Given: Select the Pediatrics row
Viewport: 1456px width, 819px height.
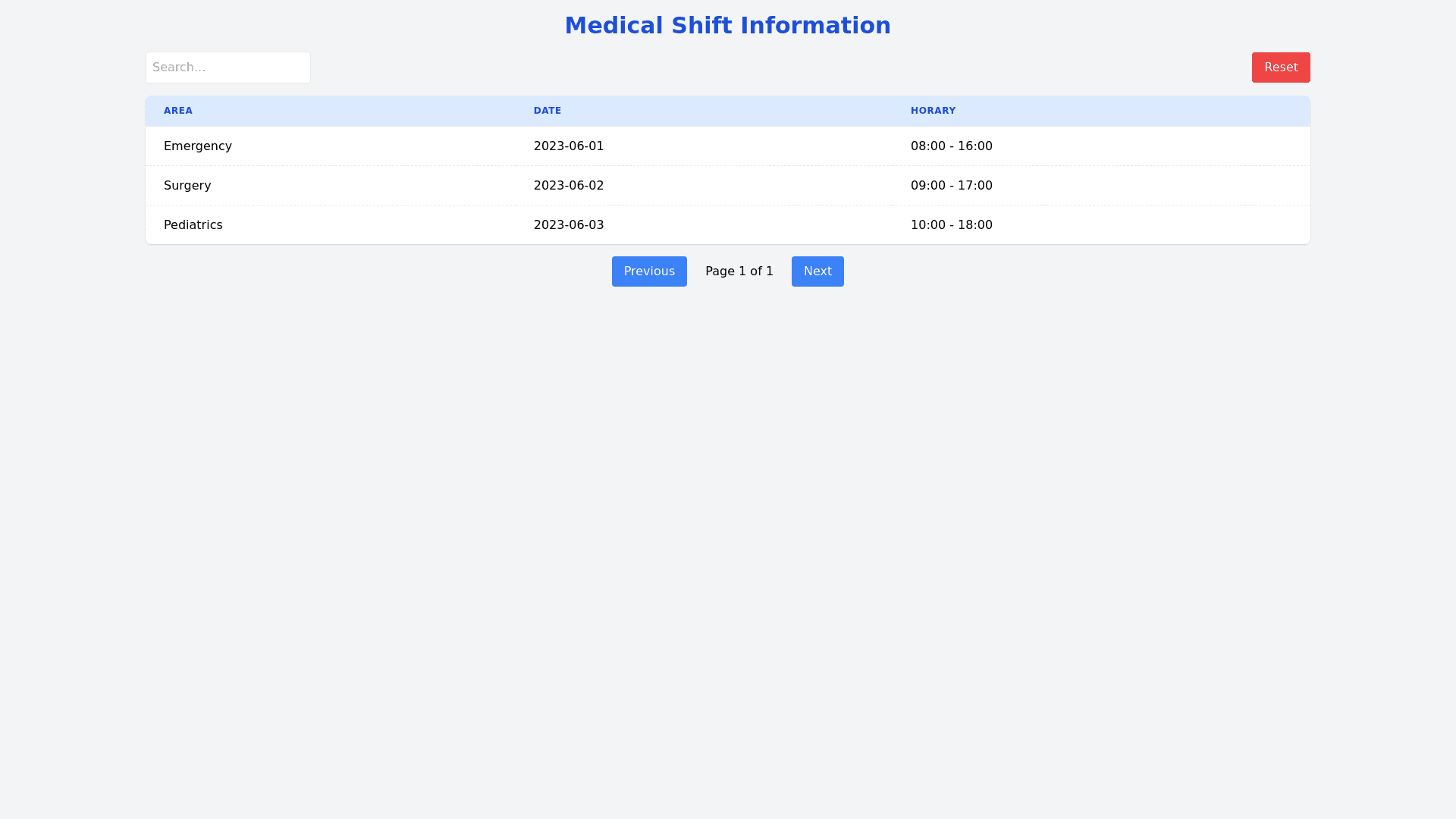Looking at the screenshot, I should [x=727, y=225].
